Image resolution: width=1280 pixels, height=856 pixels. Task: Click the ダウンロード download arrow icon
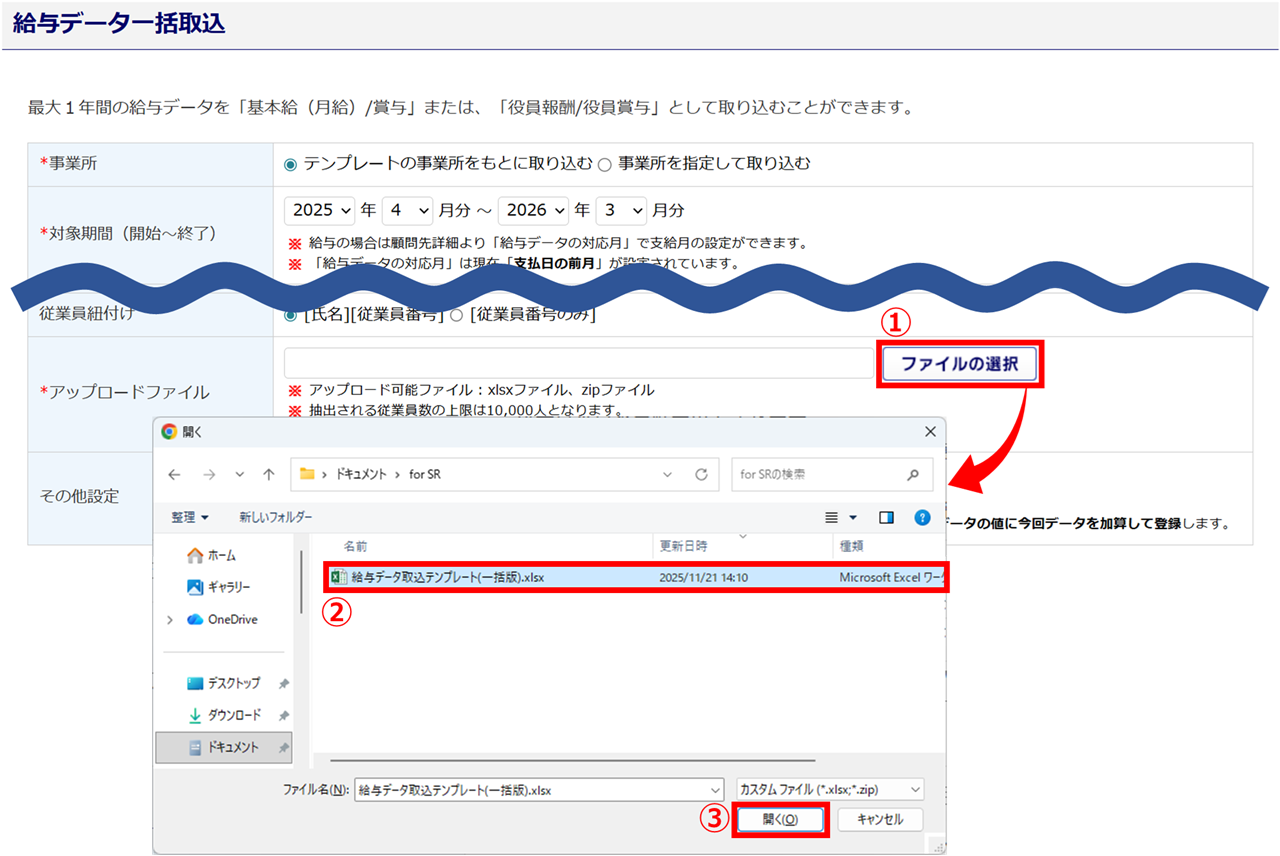coord(196,715)
